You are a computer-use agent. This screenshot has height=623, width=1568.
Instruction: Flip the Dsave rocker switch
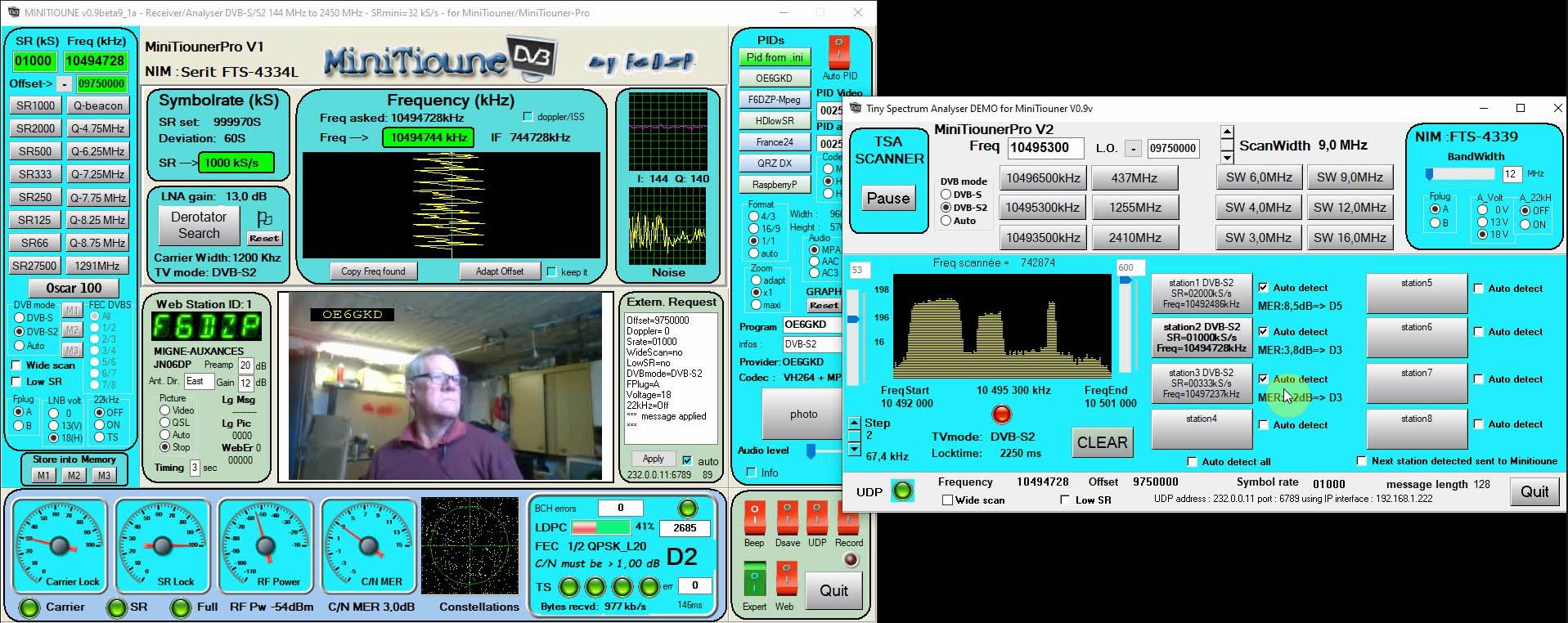787,517
